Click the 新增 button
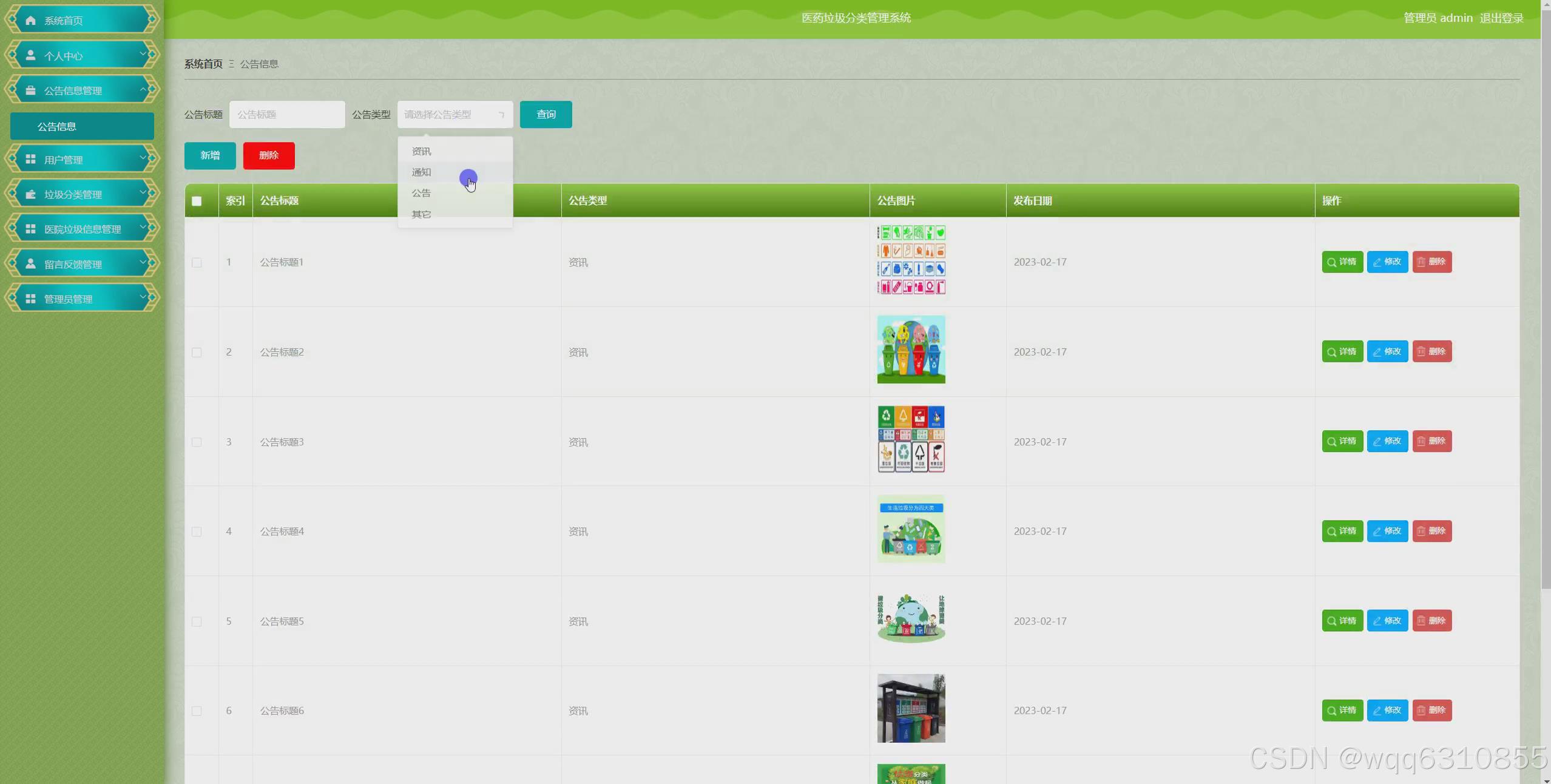 click(x=210, y=155)
